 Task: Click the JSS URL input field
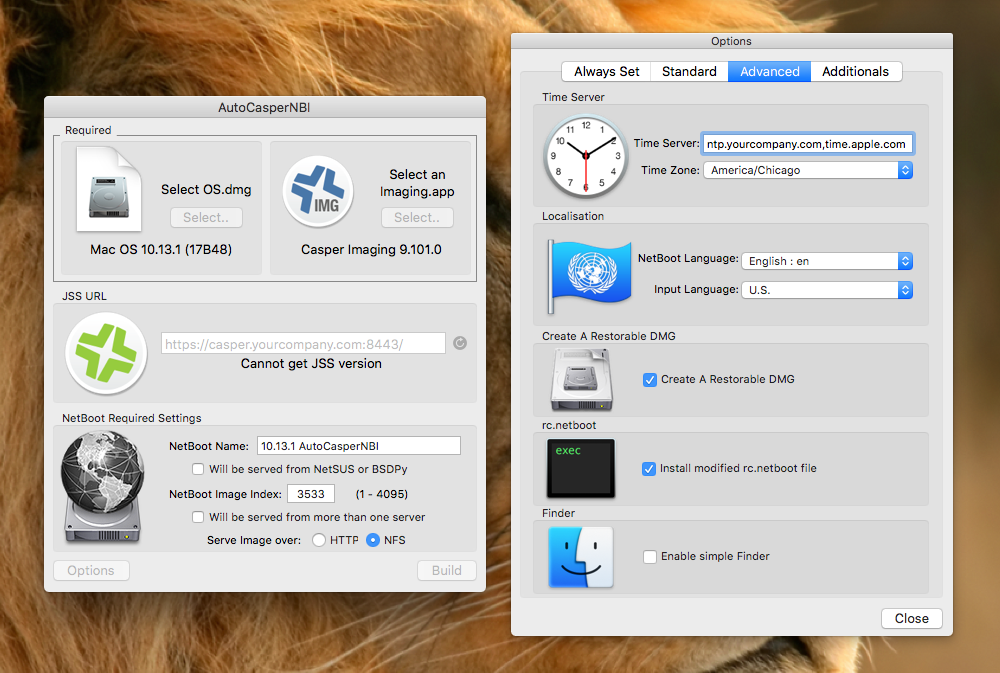point(303,344)
